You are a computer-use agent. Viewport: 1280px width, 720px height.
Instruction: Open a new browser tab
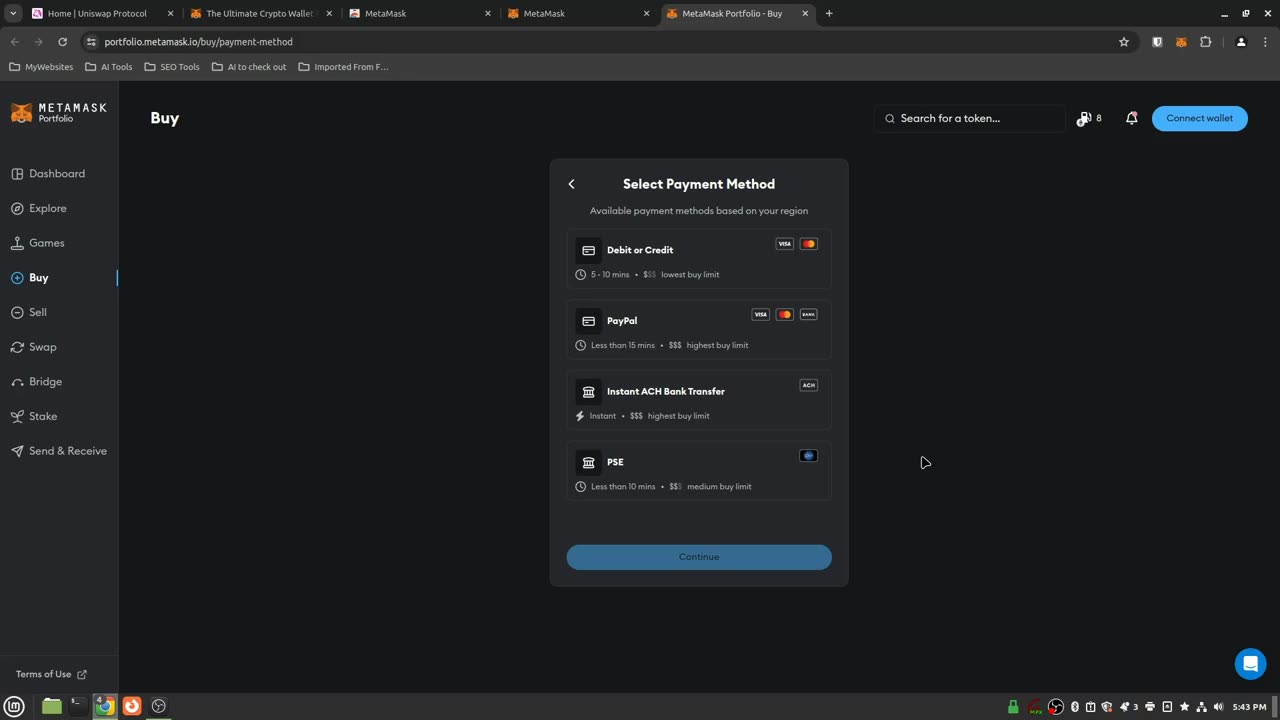pos(829,14)
